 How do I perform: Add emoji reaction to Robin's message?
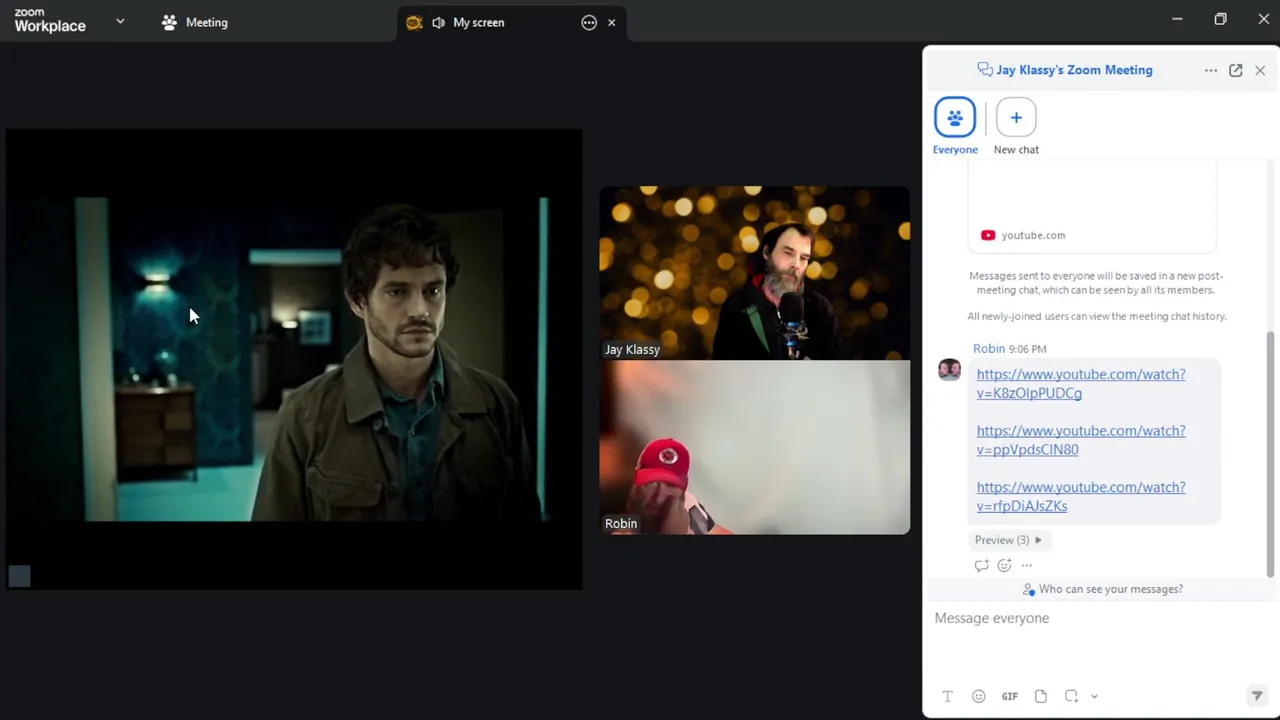pos(1004,565)
